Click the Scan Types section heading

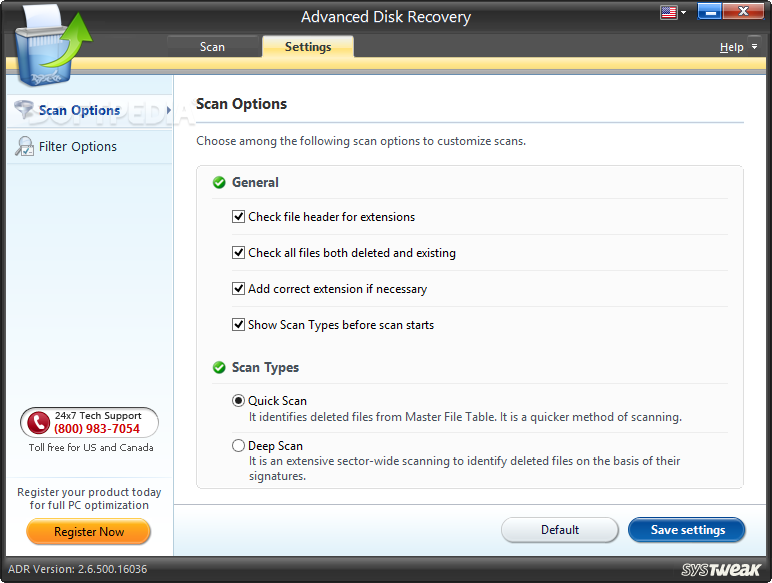tap(265, 368)
